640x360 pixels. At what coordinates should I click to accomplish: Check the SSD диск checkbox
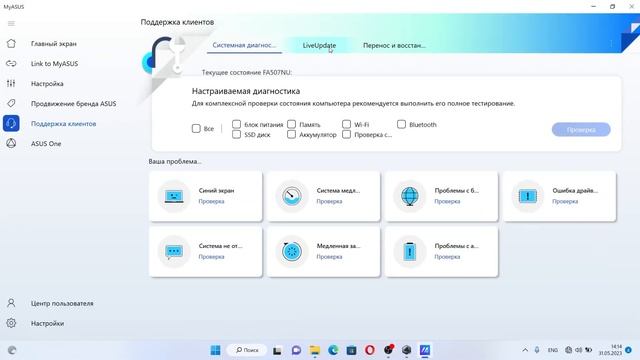(236, 134)
